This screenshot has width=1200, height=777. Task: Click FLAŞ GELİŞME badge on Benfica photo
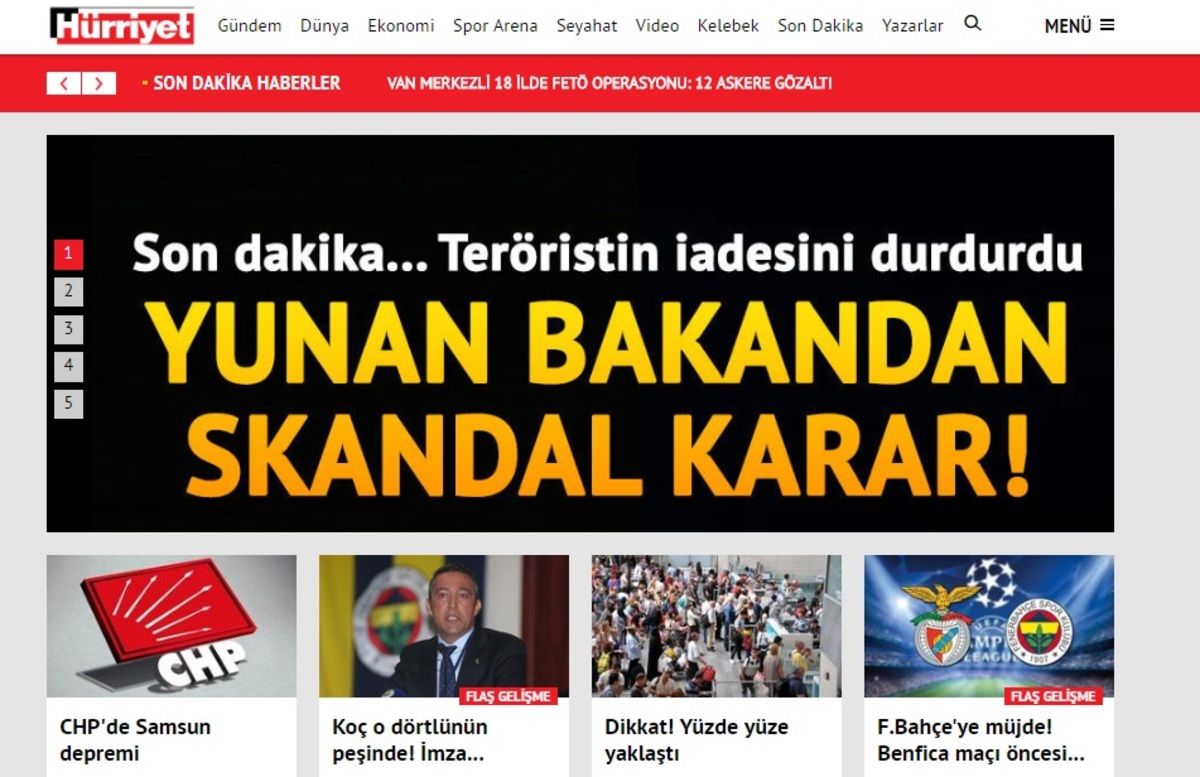[x=1054, y=696]
